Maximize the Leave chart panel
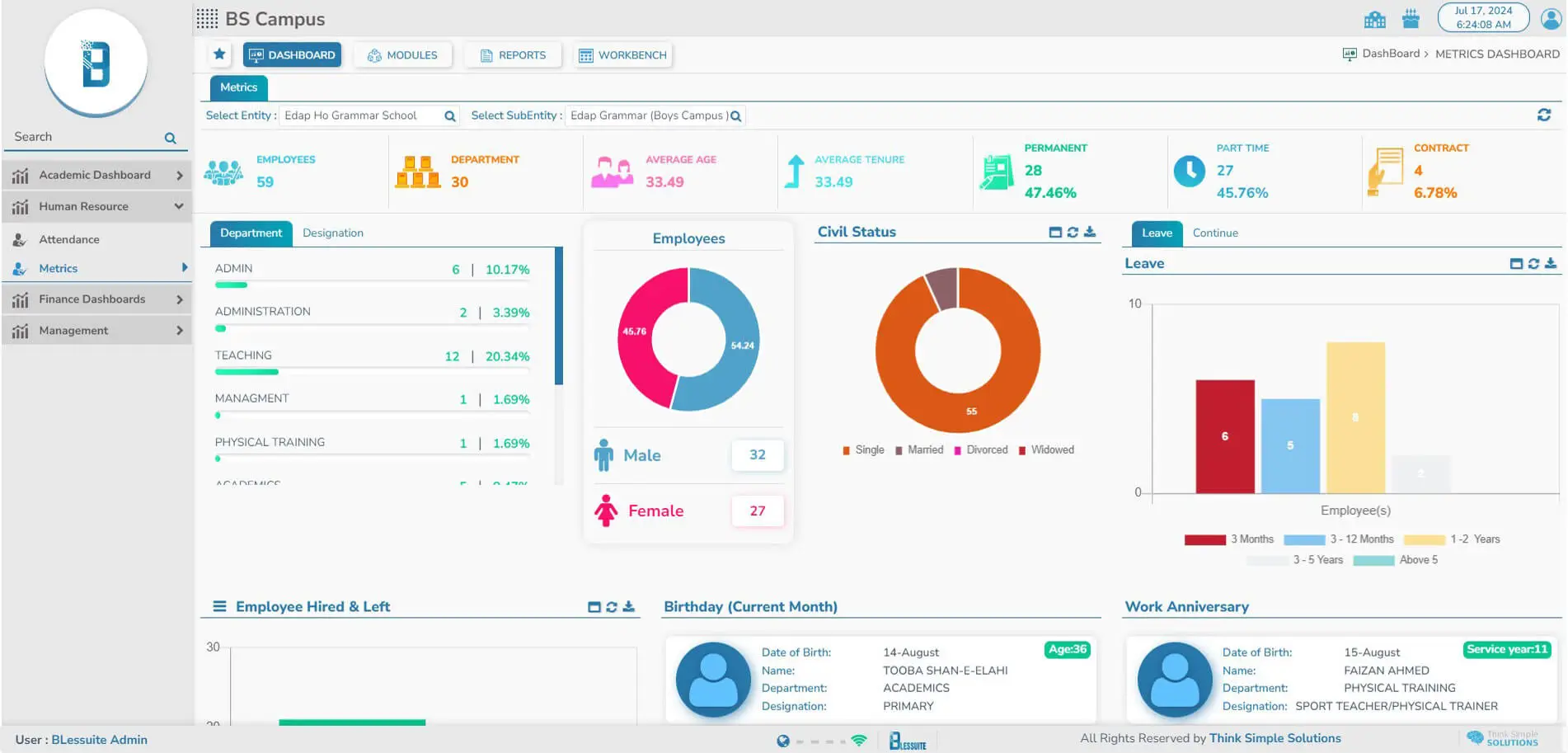Viewport: 1568px width, 753px height. (x=1515, y=264)
